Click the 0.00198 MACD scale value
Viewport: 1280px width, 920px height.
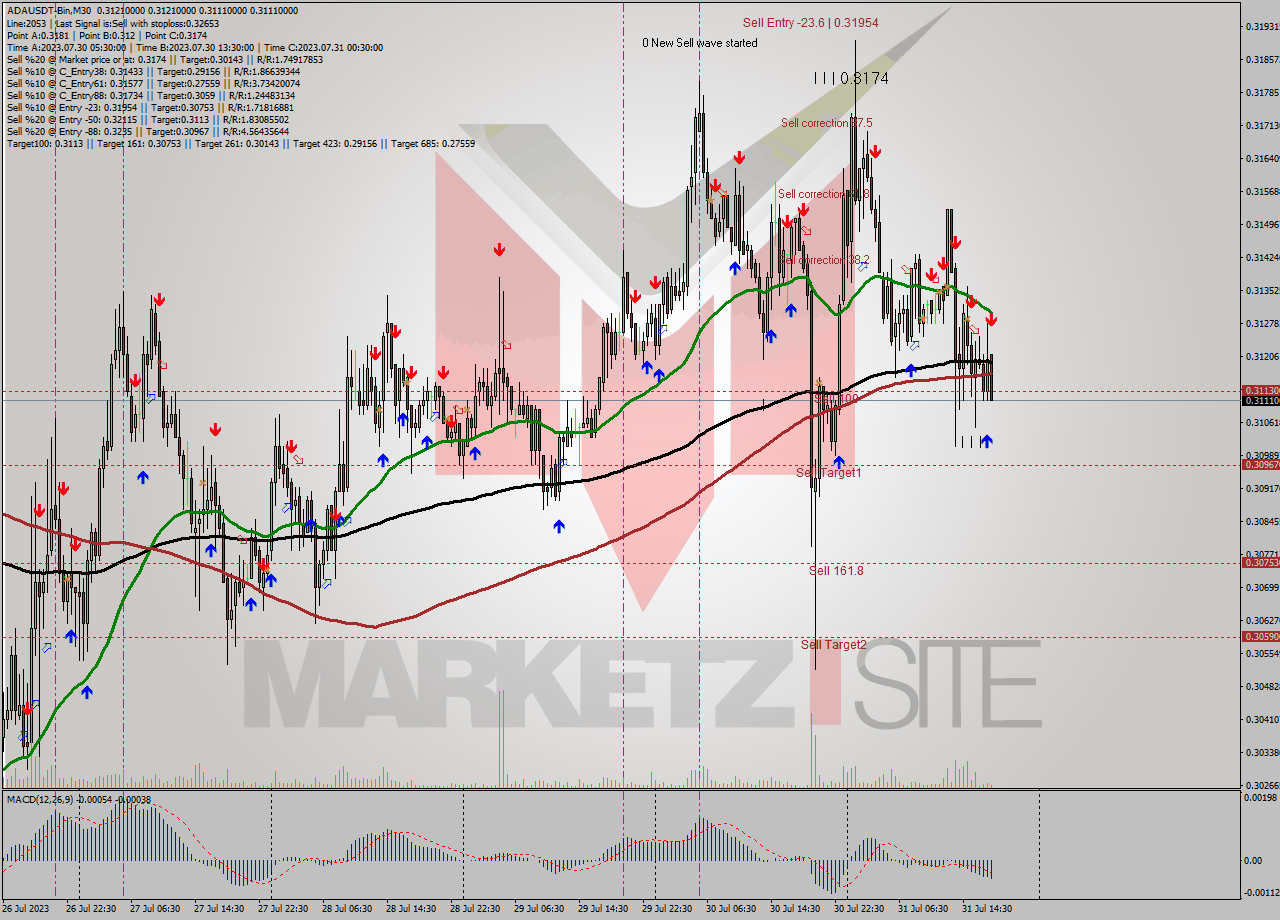point(1260,798)
